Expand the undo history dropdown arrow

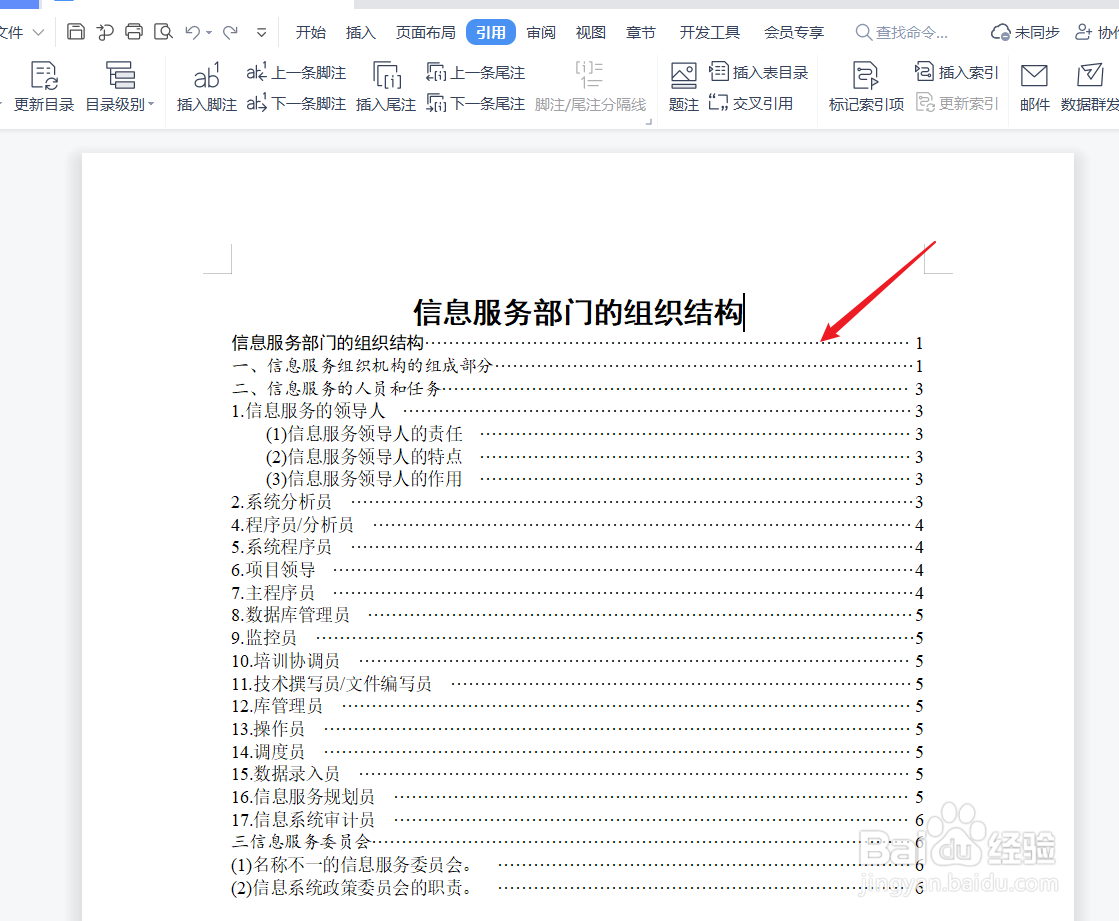point(207,31)
